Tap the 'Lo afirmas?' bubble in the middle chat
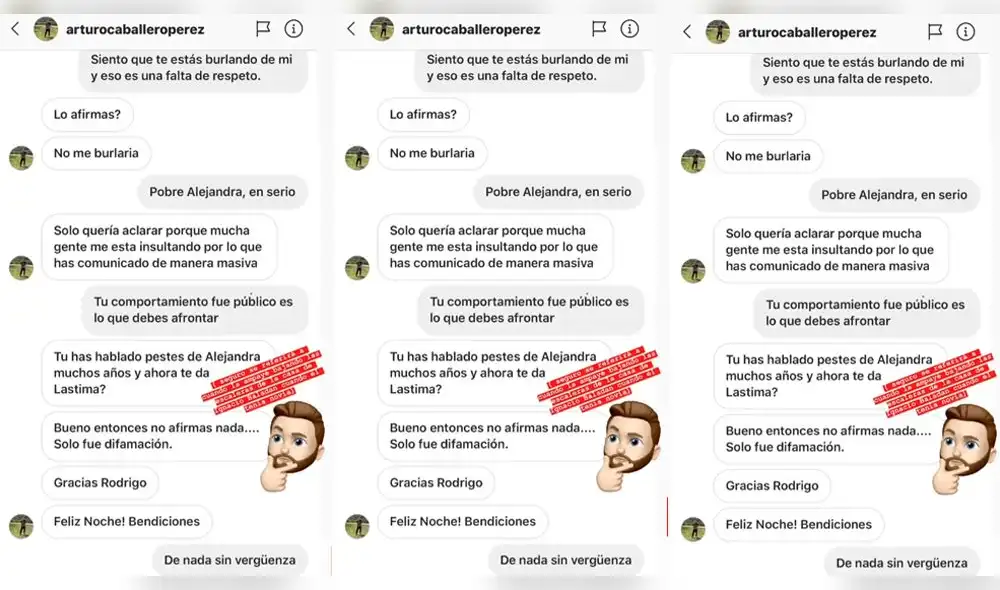The width and height of the screenshot is (1000, 590). click(x=423, y=115)
